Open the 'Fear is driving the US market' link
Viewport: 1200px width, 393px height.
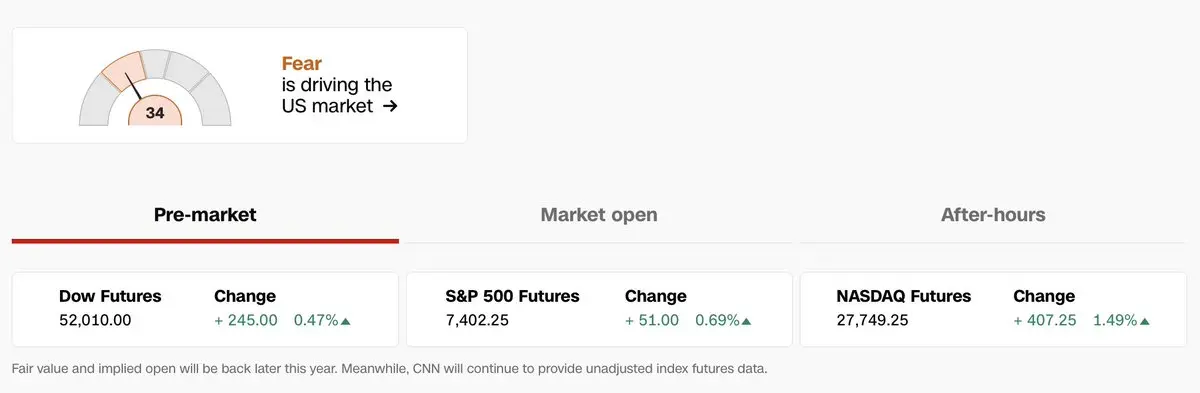pyautogui.click(x=339, y=85)
